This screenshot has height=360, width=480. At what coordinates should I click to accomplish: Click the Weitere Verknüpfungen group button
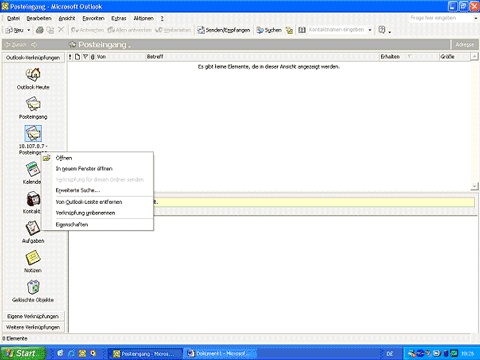coord(33,327)
